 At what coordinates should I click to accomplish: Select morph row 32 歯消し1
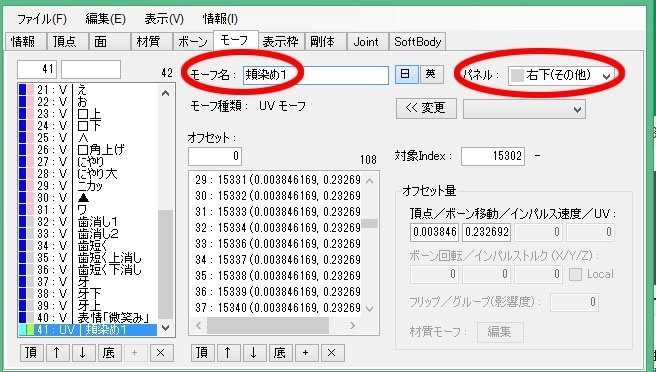click(88, 221)
